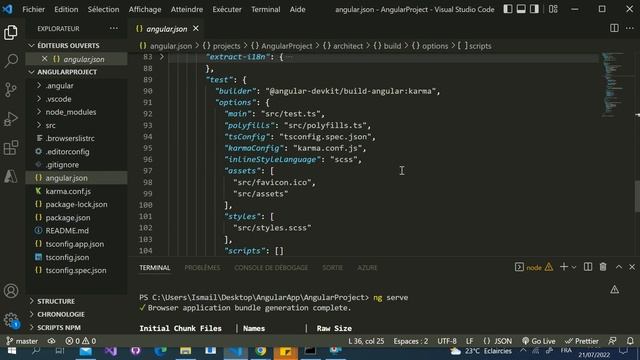Open the Search view in activity bar
640x360 pixels.
coord(11,61)
